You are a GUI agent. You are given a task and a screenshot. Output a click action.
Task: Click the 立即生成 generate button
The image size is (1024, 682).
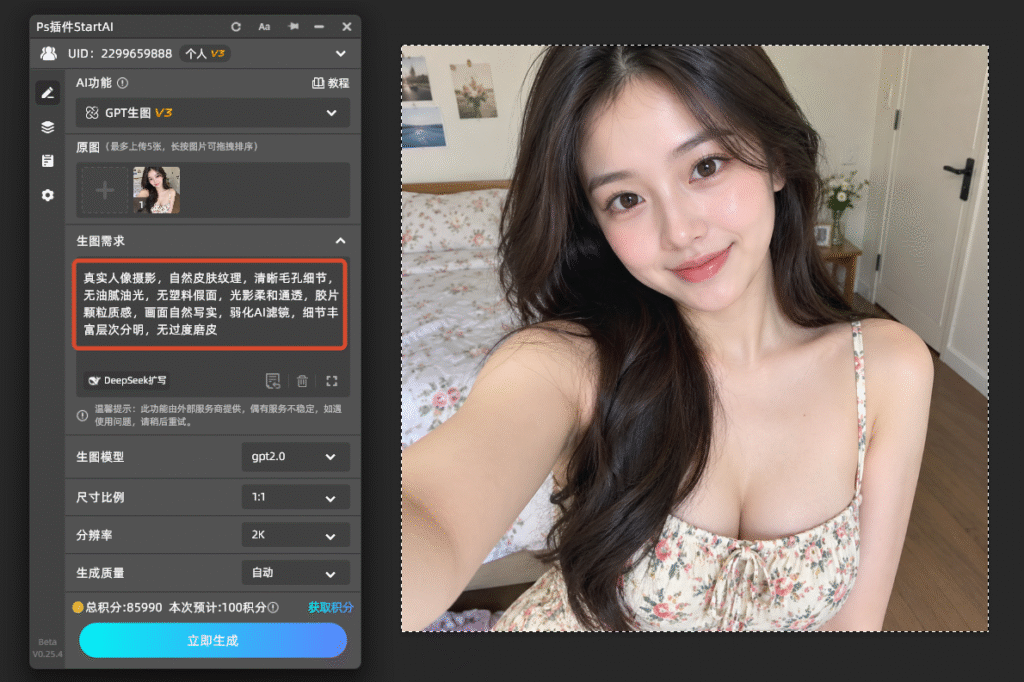point(213,640)
